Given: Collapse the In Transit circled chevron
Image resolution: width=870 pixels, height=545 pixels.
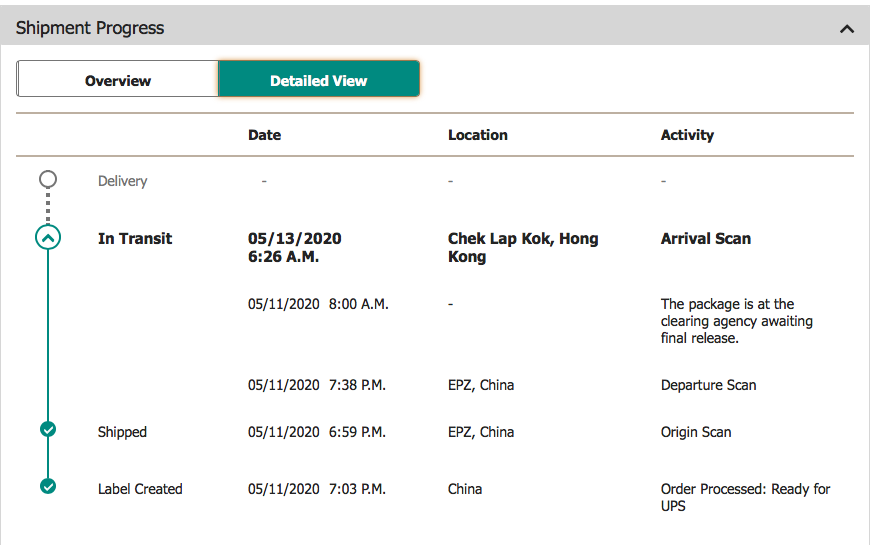Looking at the screenshot, I should [x=48, y=238].
